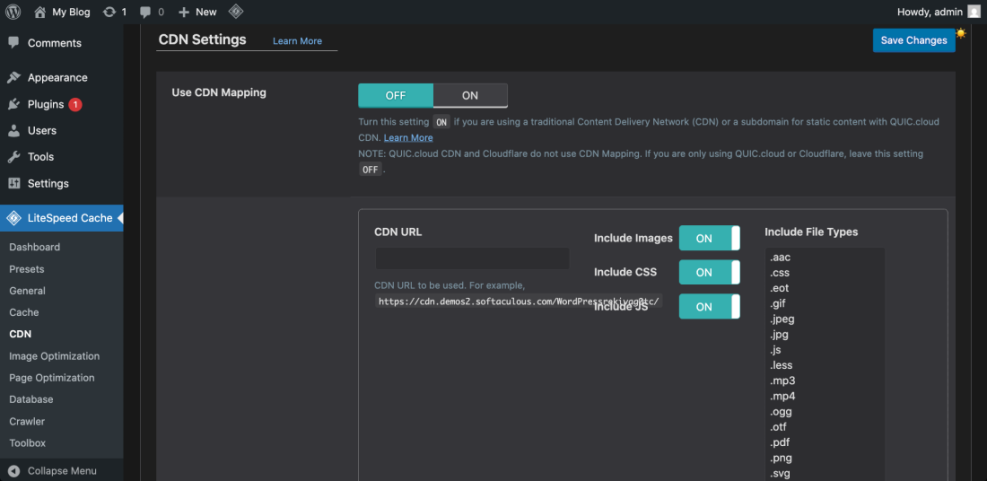
Task: Click the .css file type entry
Action: [779, 273]
